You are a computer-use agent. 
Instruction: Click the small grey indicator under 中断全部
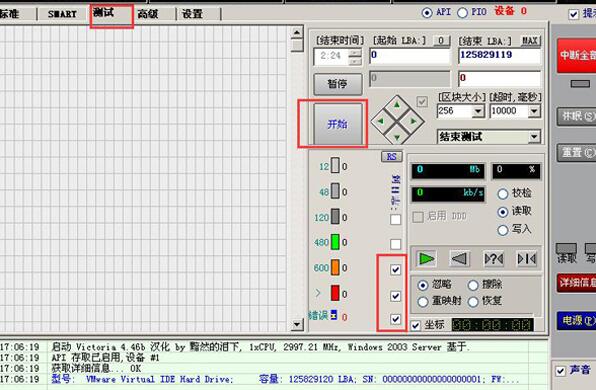click(x=580, y=84)
